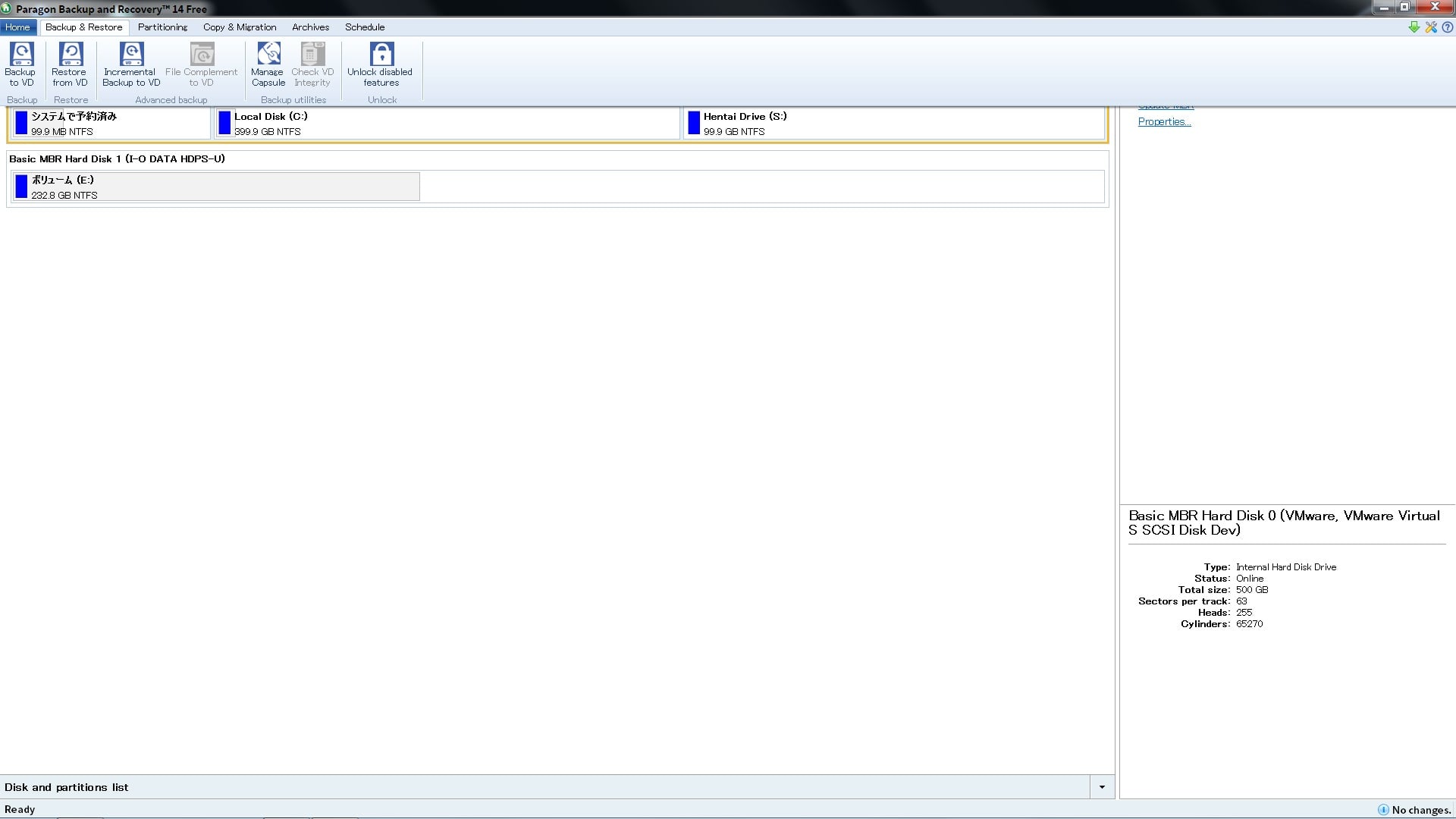The image size is (1456, 819).
Task: Click the No changes status text
Action: [x=1421, y=810]
